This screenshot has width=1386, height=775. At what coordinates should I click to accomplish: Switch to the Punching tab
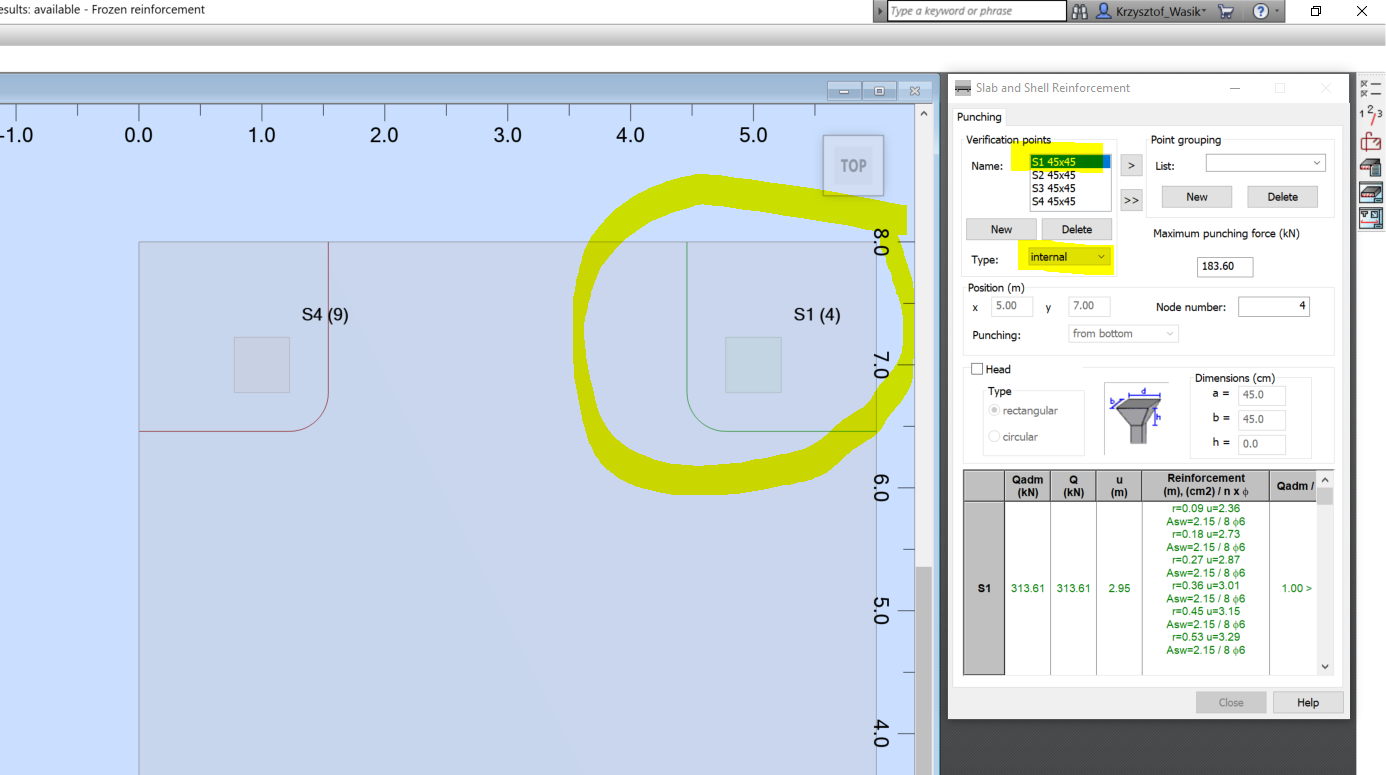click(979, 117)
